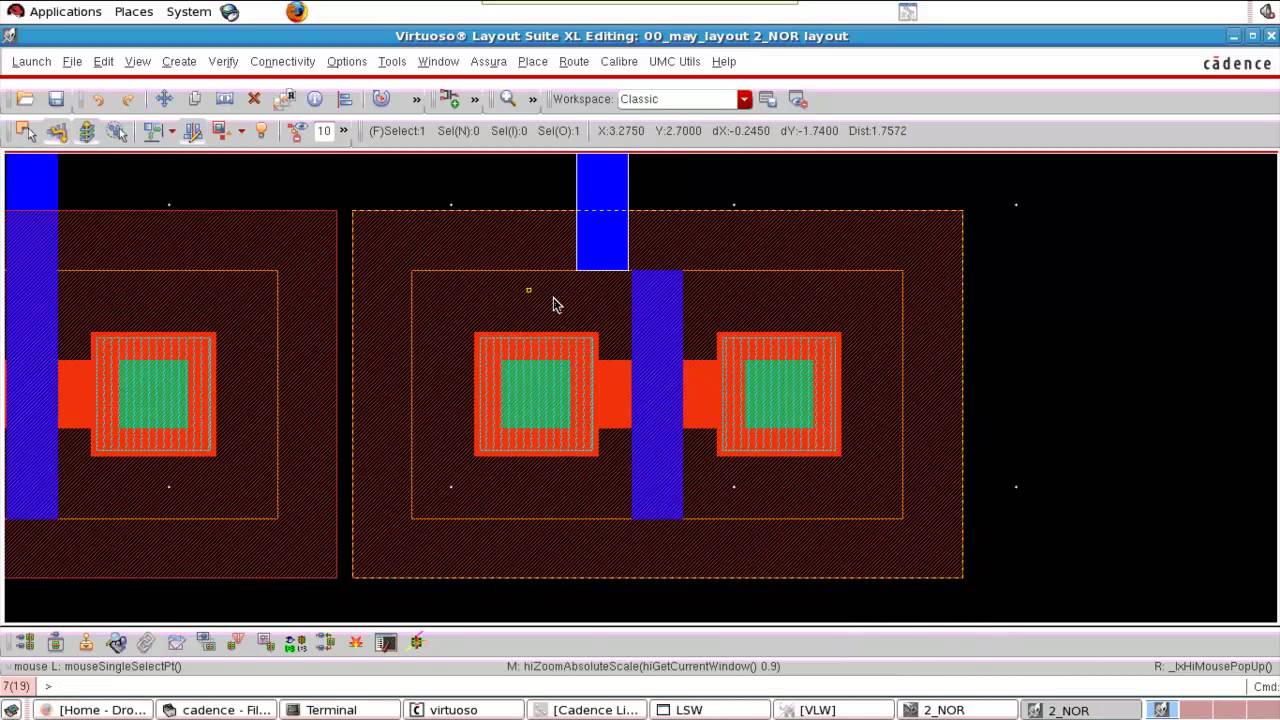Click the magnet snap icon

point(381,99)
